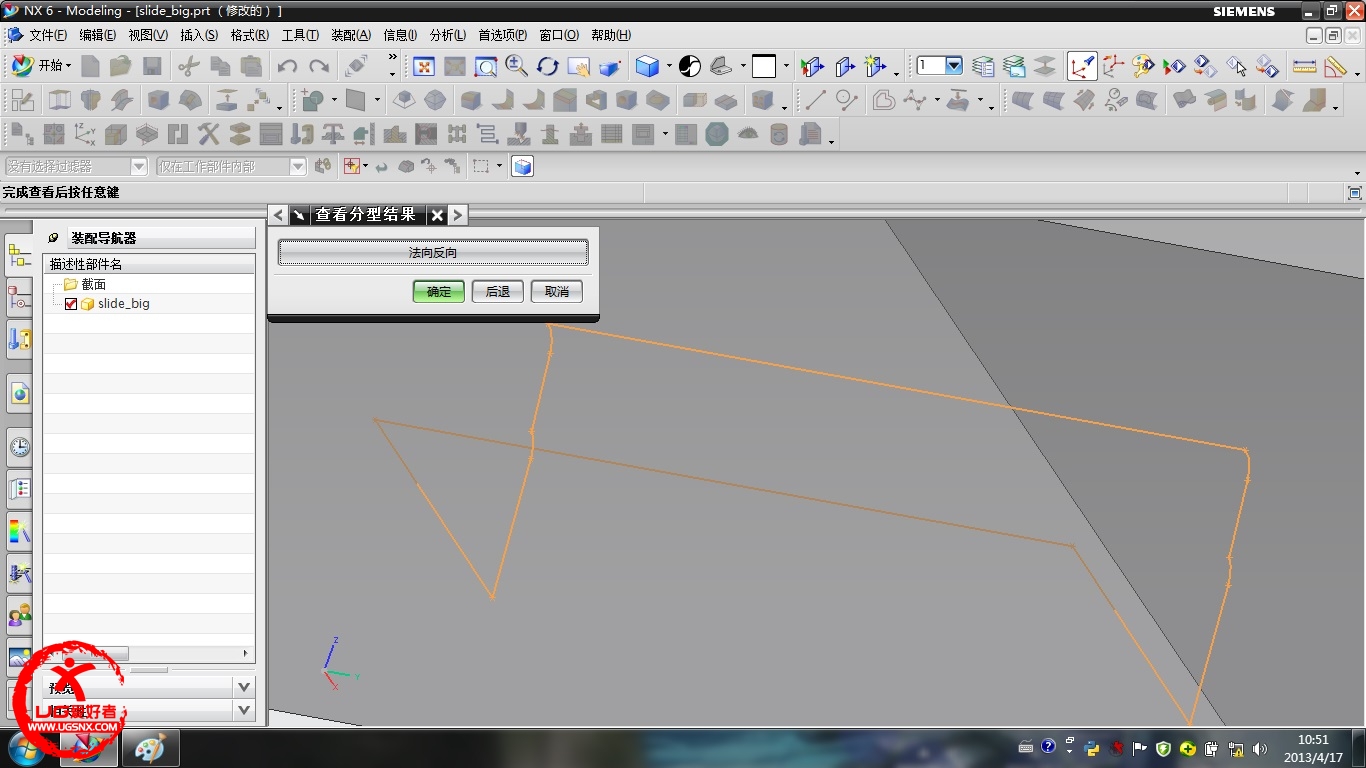Click the dialog previous arrow button
The width and height of the screenshot is (1366, 768).
[279, 215]
